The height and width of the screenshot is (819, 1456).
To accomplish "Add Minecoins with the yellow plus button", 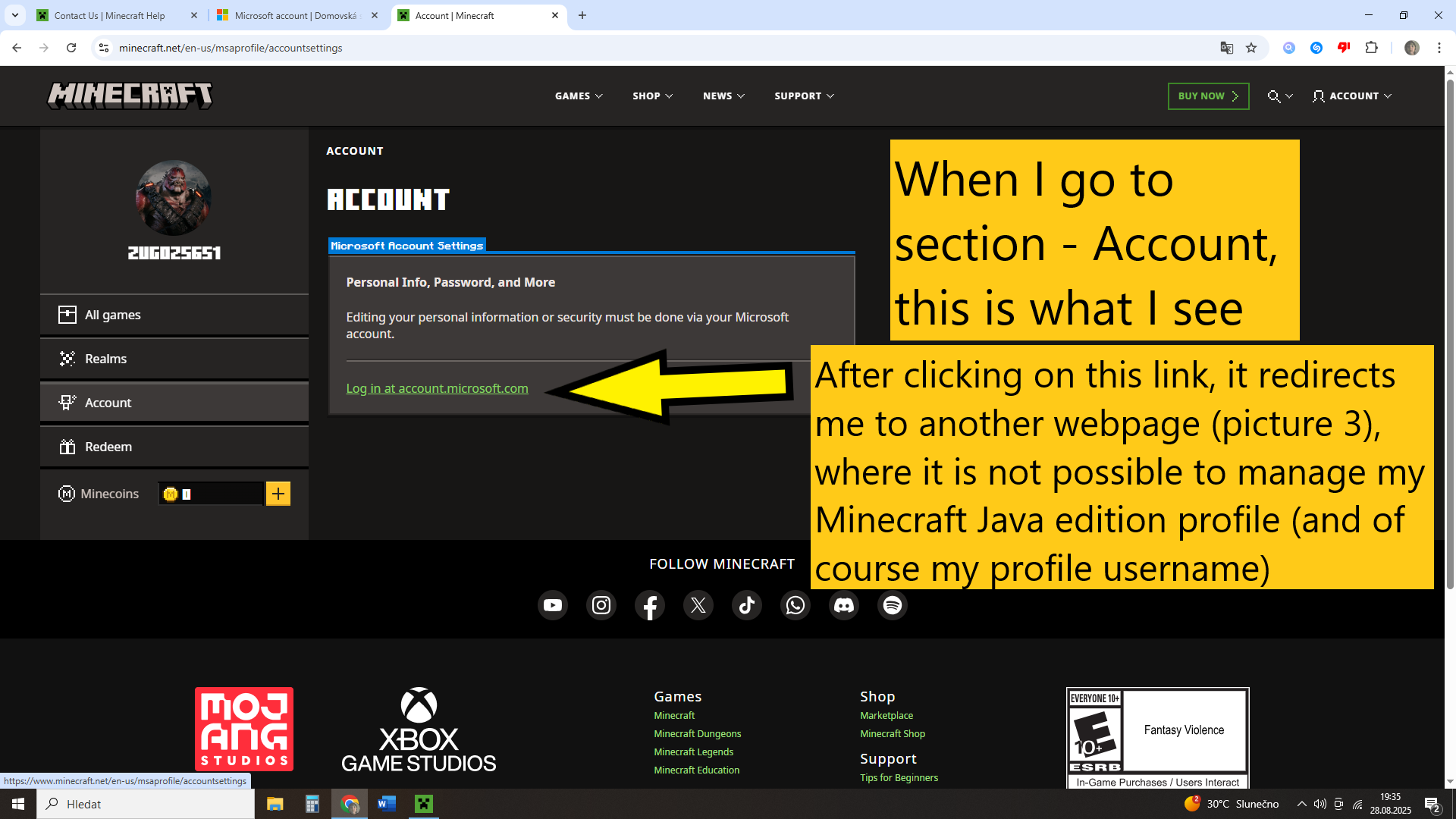I will (278, 494).
